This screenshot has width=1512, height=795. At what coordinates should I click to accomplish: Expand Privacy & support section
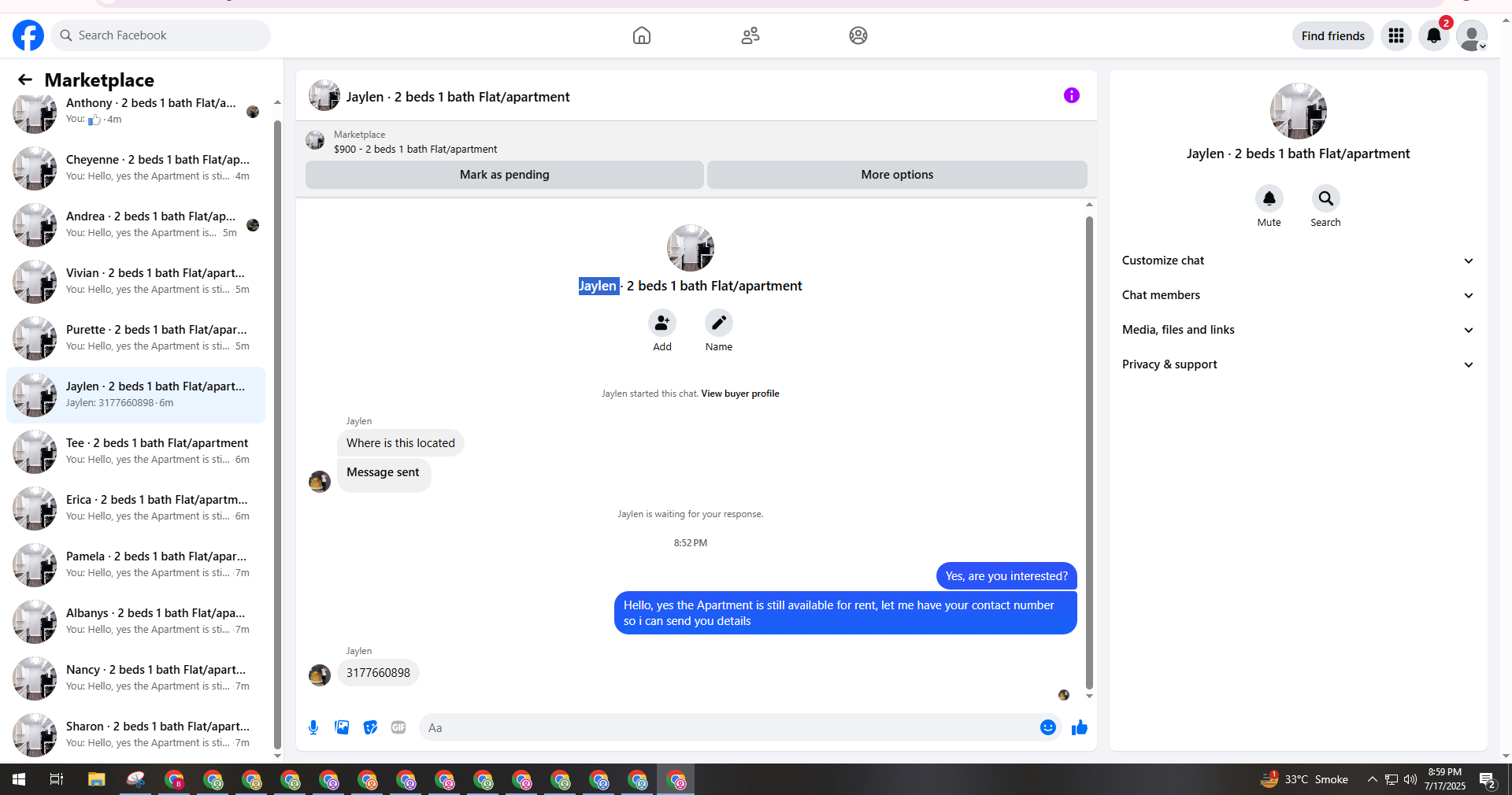[1298, 364]
